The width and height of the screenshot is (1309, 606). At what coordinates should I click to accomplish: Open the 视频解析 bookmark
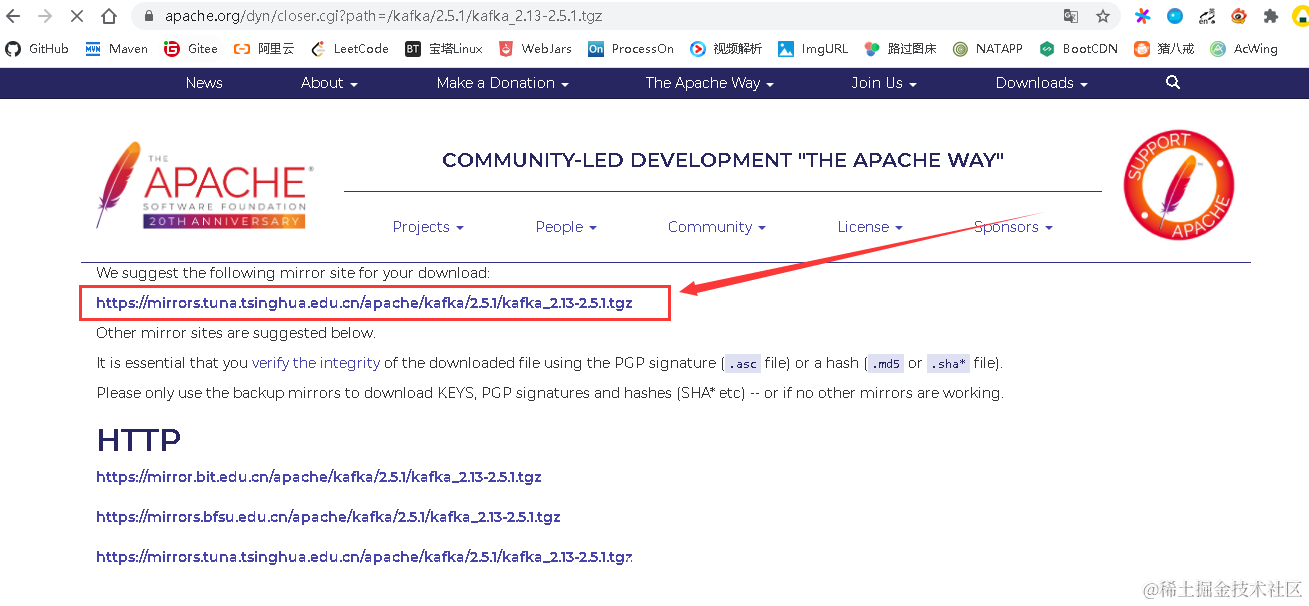pos(725,48)
